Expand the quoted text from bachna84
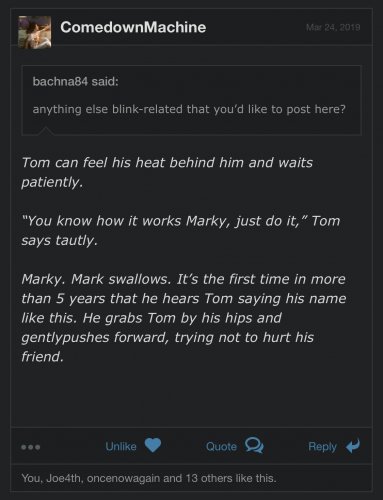The width and height of the screenshot is (383, 500). tap(189, 109)
